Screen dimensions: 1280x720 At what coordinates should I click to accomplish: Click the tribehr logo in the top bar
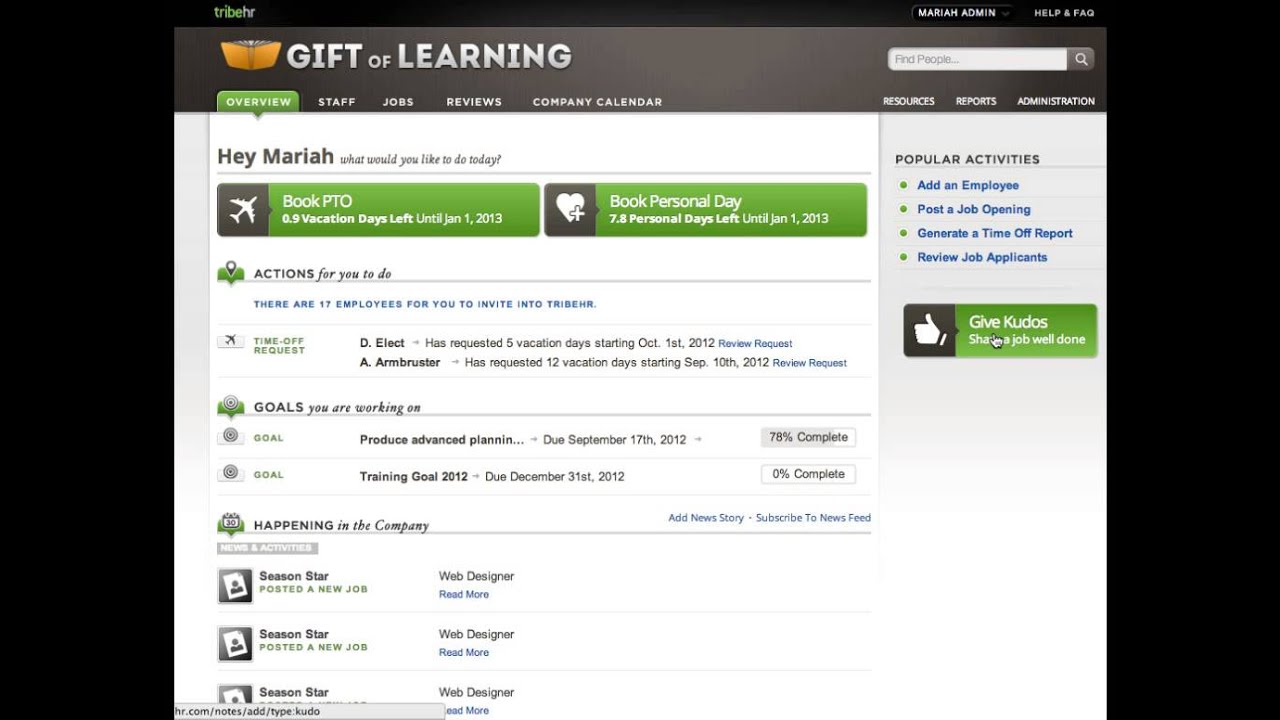[x=235, y=12]
